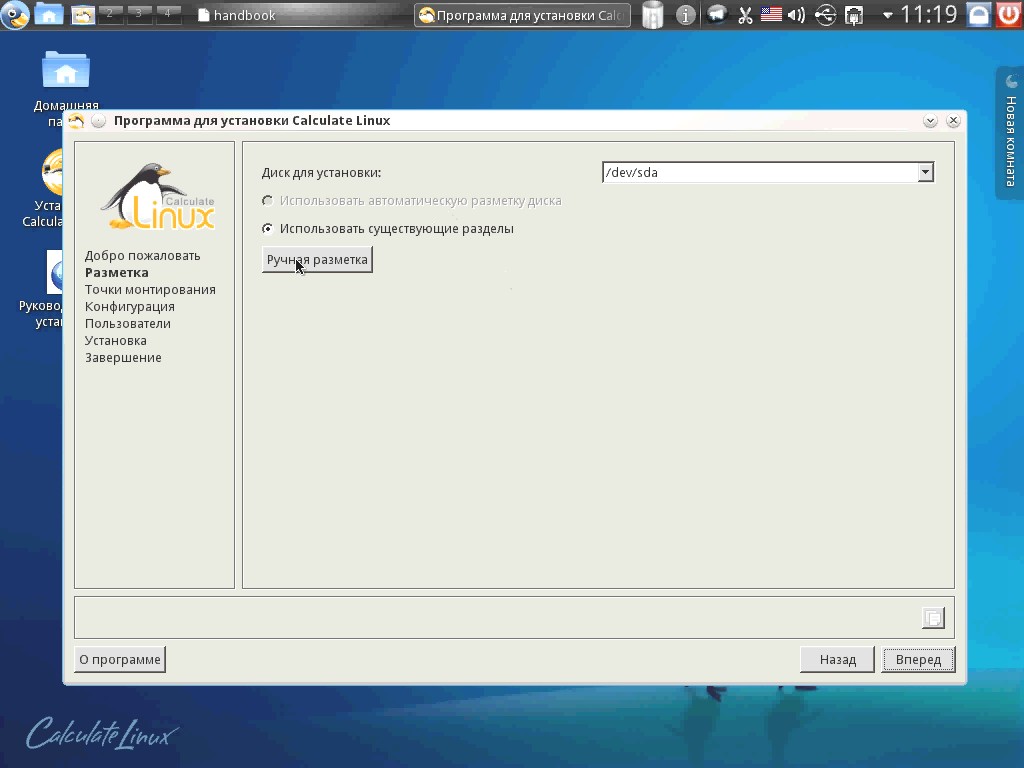Close the installer window
The image size is (1024, 768).
(x=953, y=121)
